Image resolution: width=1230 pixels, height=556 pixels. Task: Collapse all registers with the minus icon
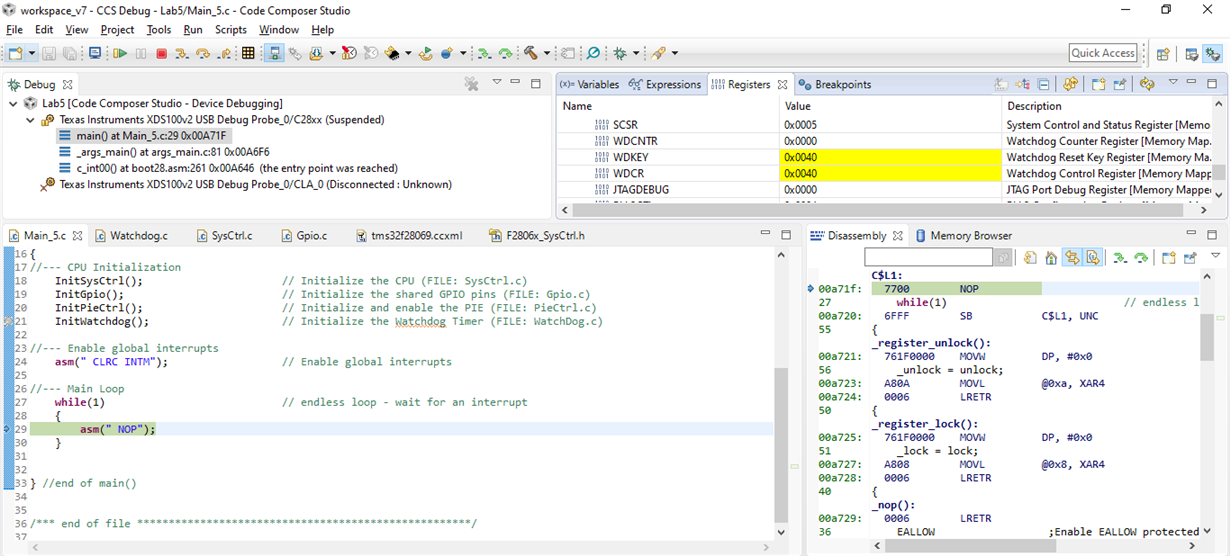1043,85
